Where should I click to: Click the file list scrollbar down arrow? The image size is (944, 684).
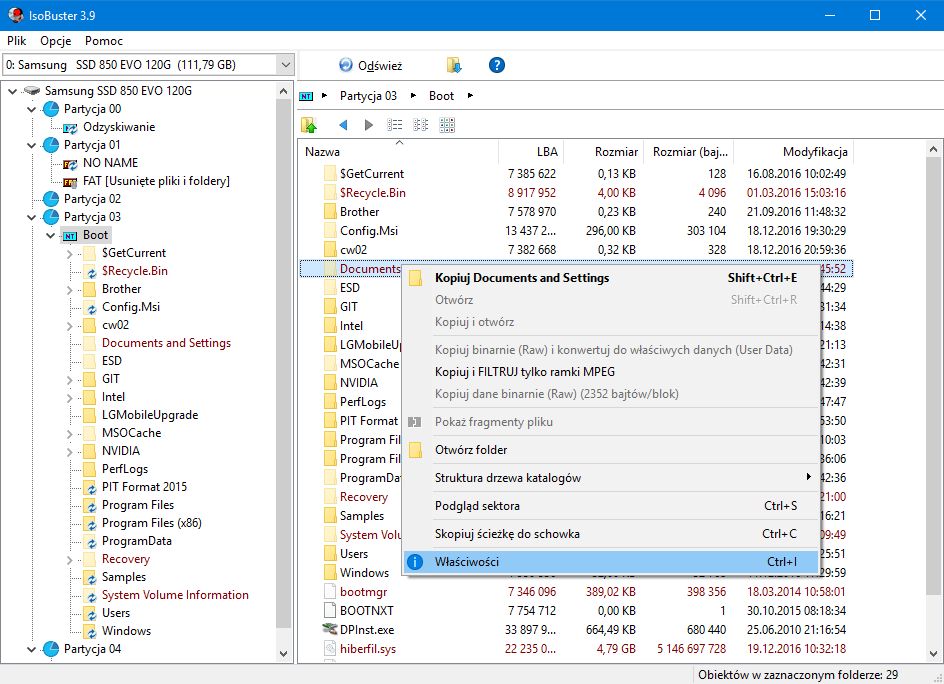[934, 654]
